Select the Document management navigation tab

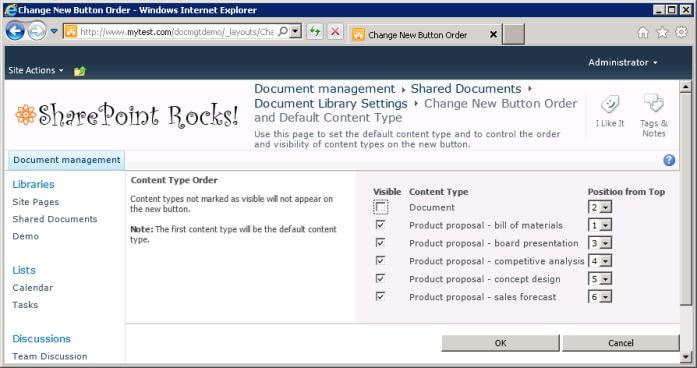67,160
